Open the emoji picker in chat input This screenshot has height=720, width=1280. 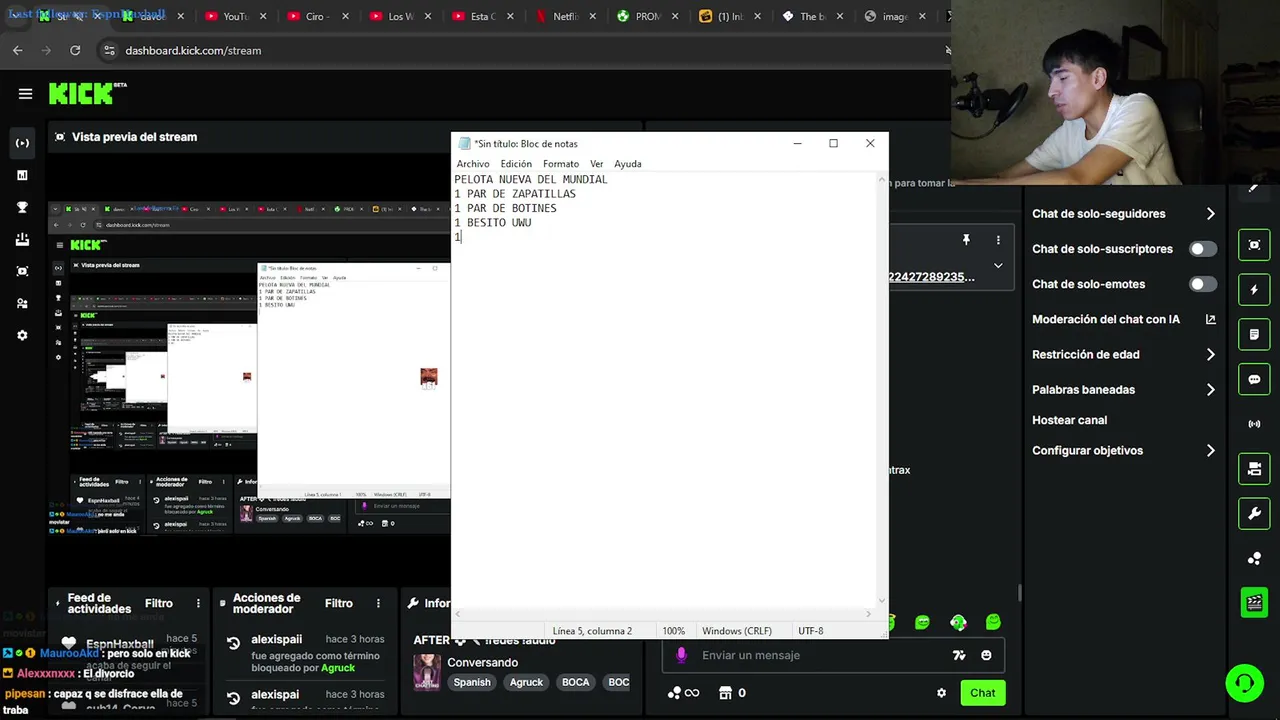click(x=986, y=655)
